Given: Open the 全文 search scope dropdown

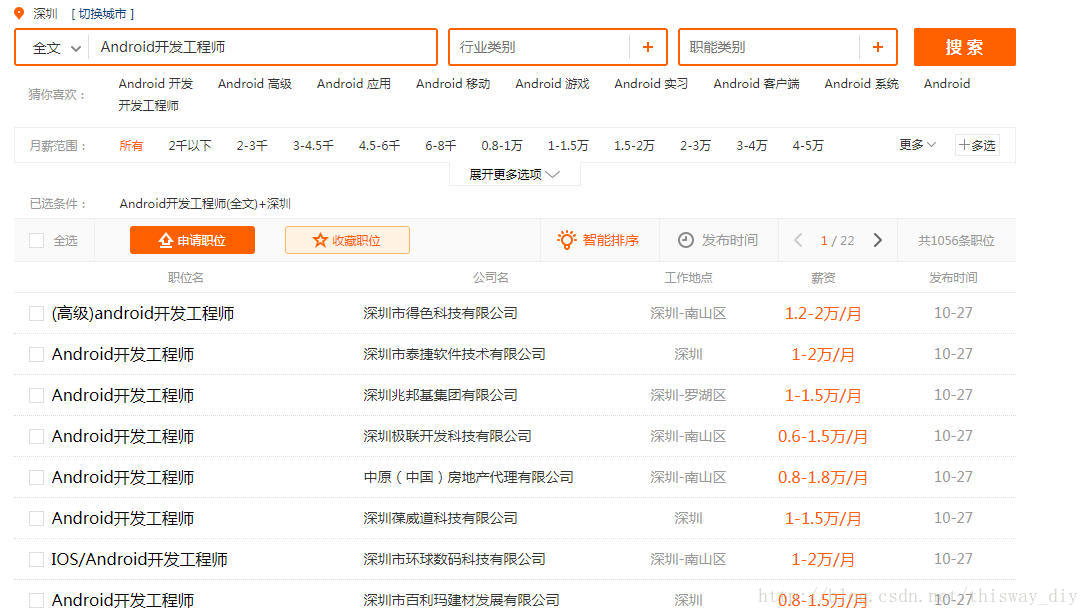Looking at the screenshot, I should [x=56, y=48].
